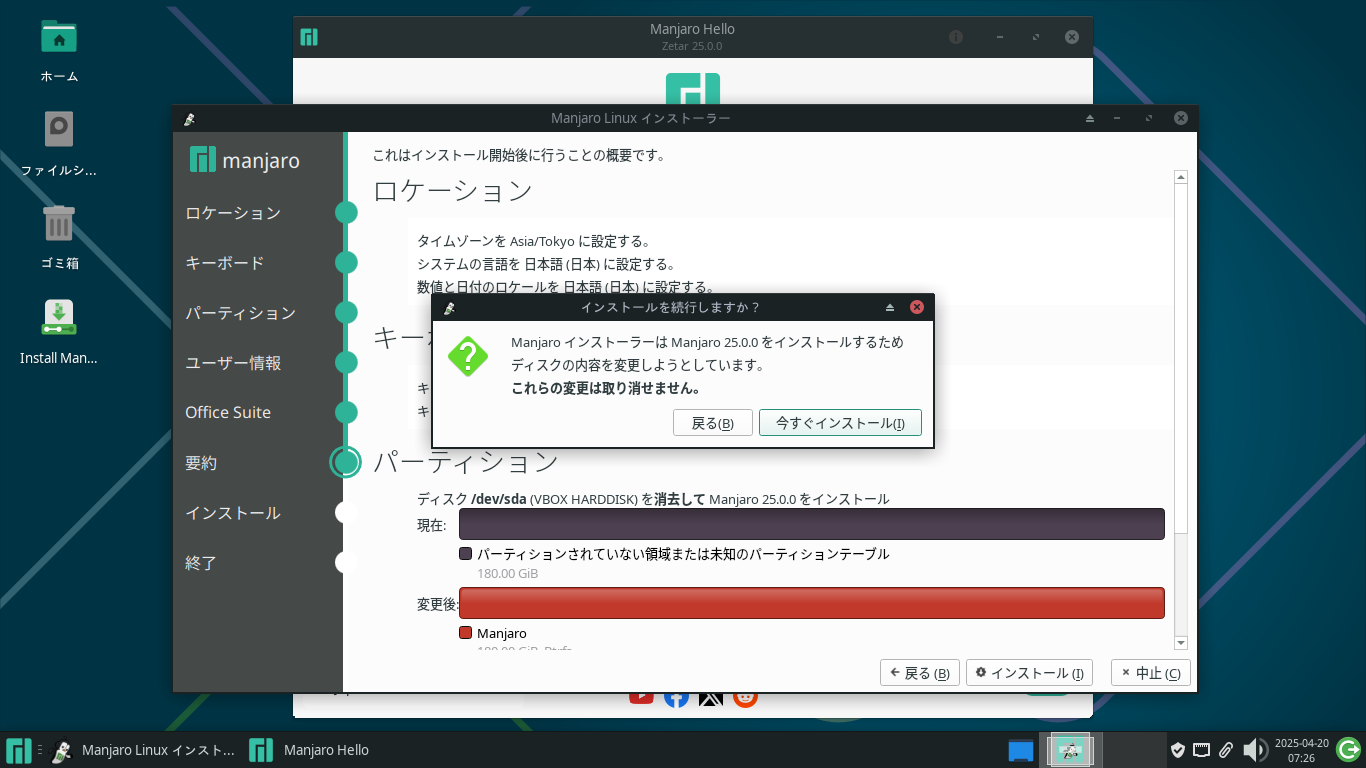Click the Manjaro start menu icon in taskbar
The width and height of the screenshot is (1366, 768).
point(19,750)
